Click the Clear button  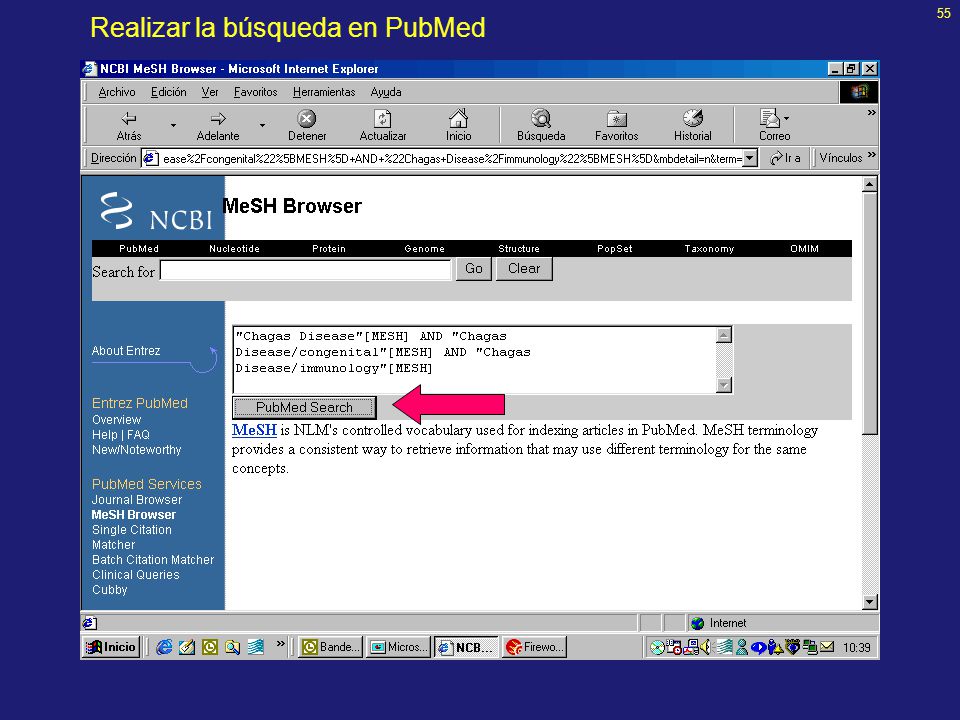click(x=524, y=269)
